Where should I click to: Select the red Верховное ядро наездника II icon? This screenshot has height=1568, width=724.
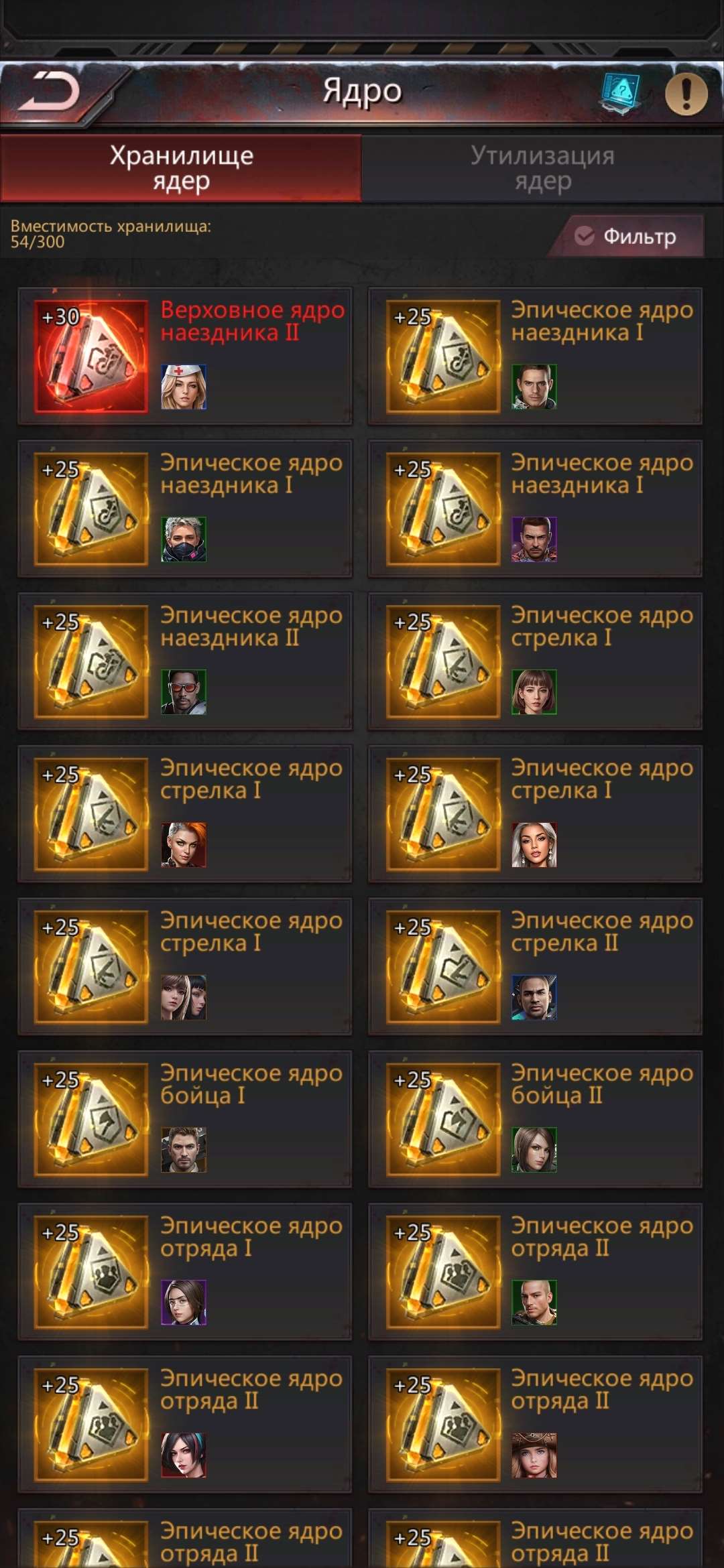(91, 356)
